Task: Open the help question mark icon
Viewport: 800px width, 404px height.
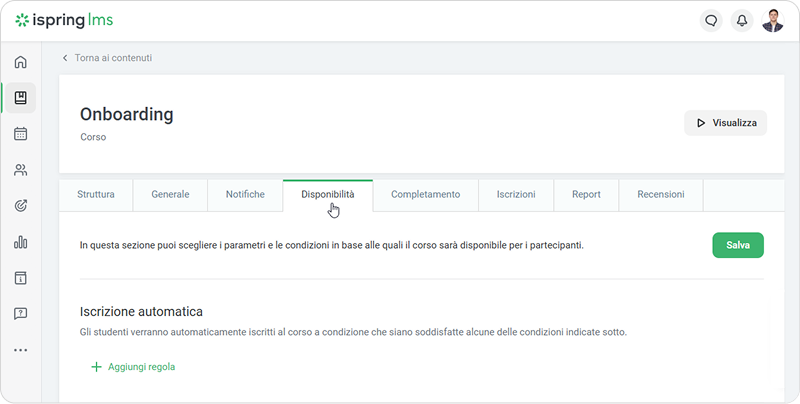Action: click(20, 313)
